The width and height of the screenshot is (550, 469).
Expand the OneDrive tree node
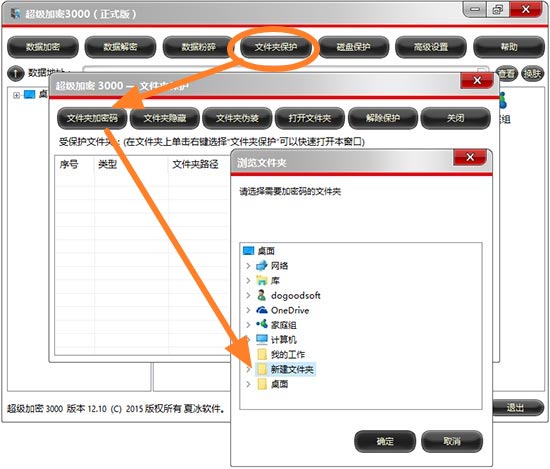(248, 310)
